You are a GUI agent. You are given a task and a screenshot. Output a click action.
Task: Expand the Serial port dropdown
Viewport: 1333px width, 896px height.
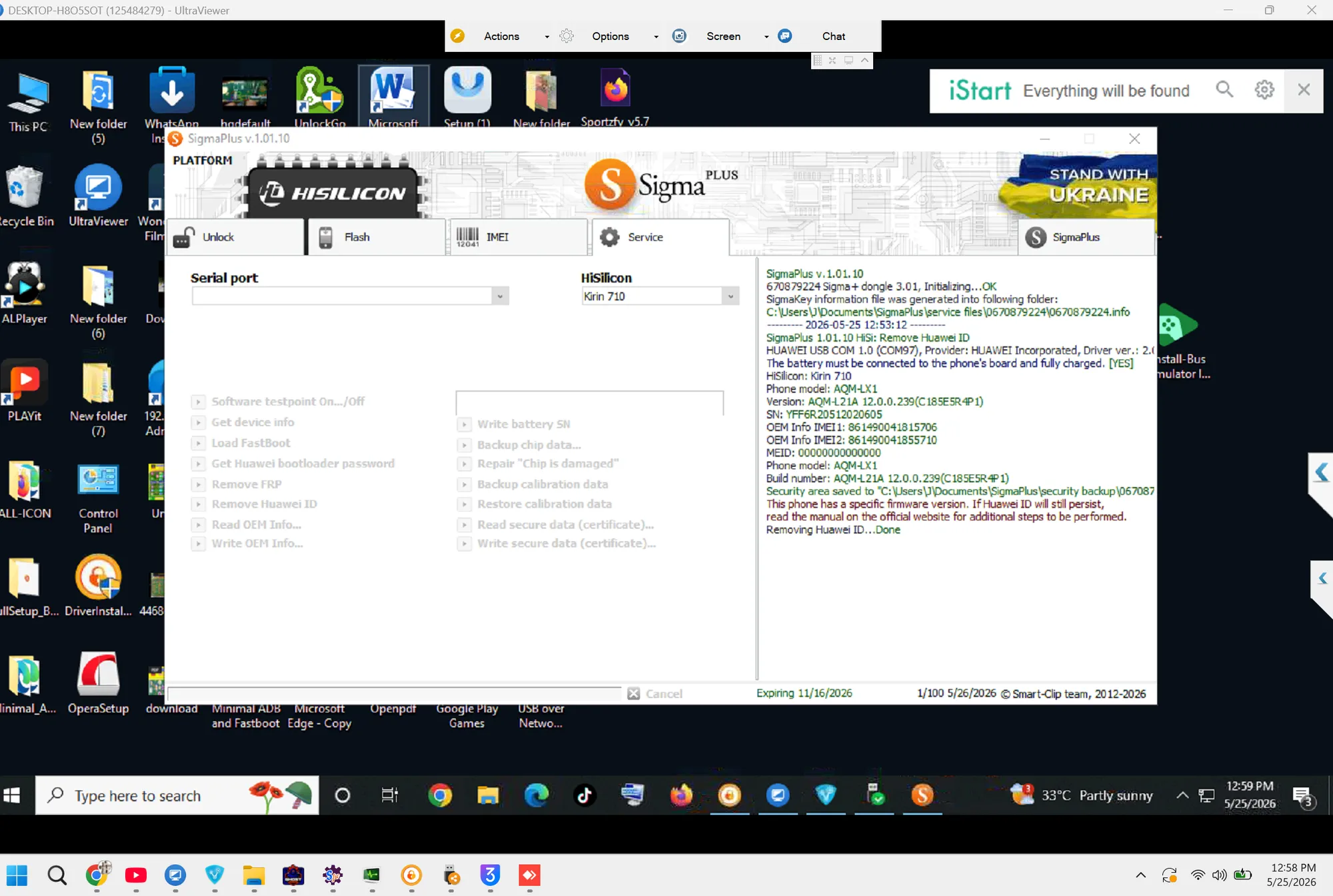500,296
